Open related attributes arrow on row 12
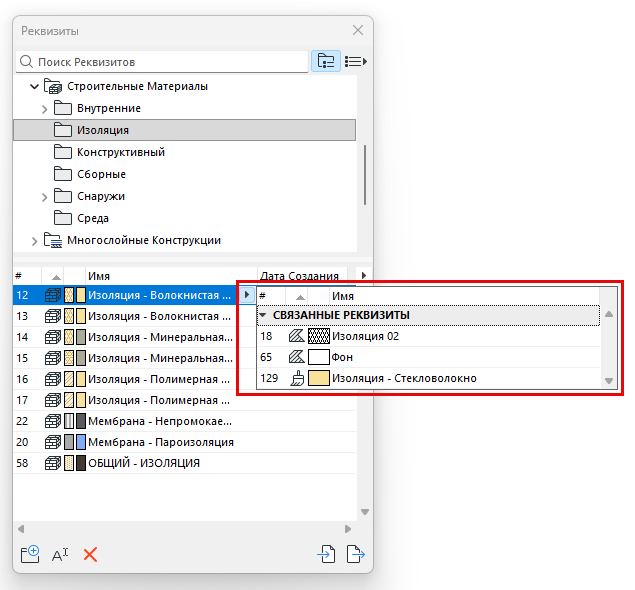 coord(247,295)
